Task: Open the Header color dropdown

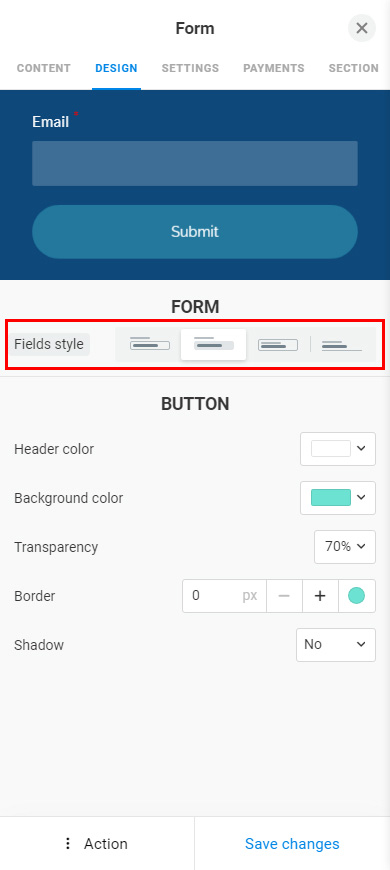Action: point(338,449)
